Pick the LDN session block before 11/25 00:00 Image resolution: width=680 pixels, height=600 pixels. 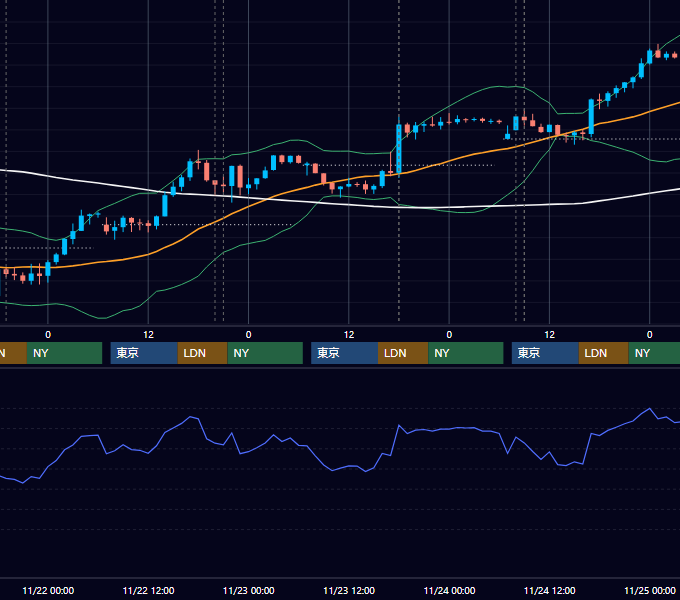(604, 353)
